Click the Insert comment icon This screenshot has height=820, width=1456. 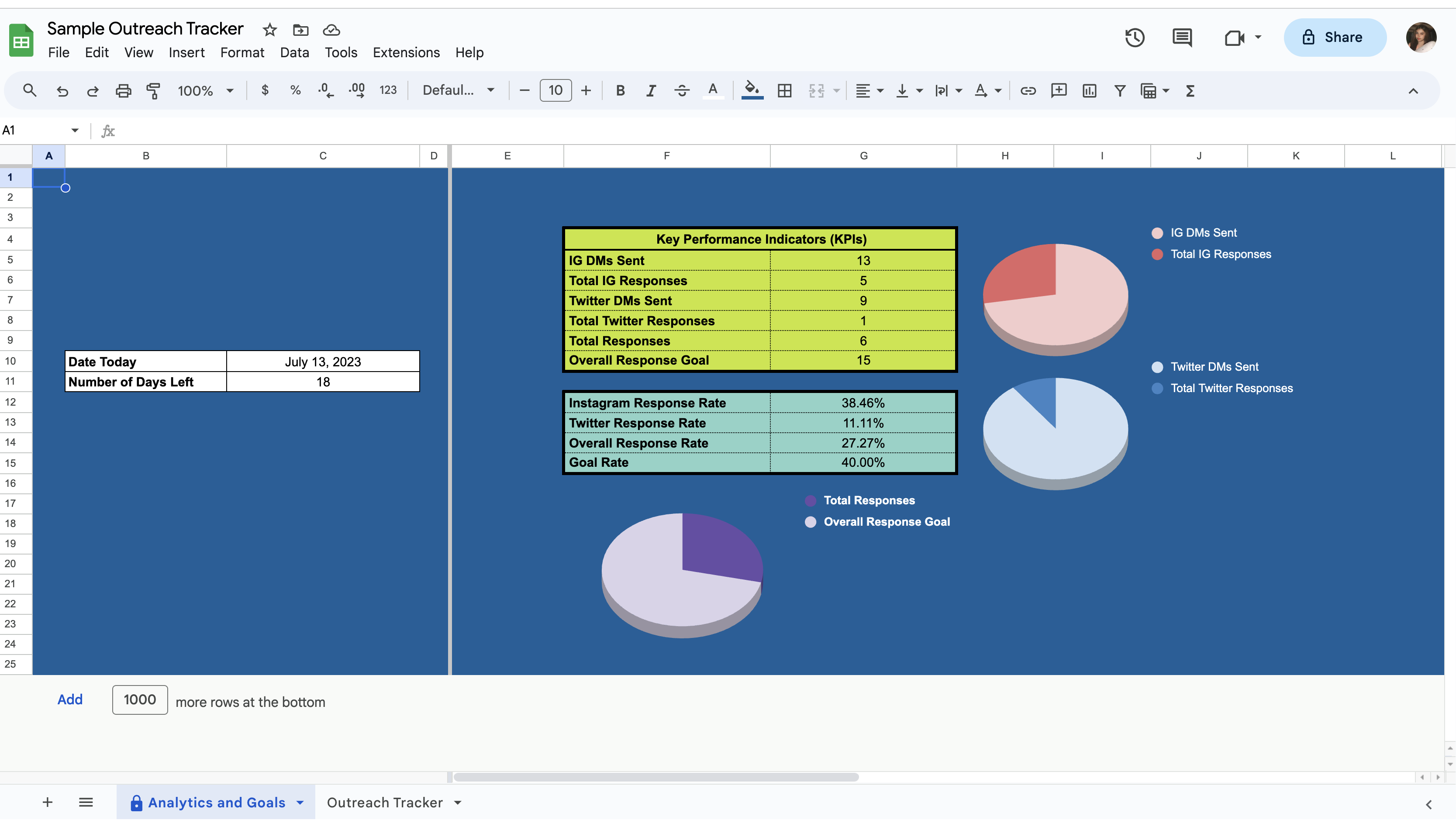[x=1059, y=90]
